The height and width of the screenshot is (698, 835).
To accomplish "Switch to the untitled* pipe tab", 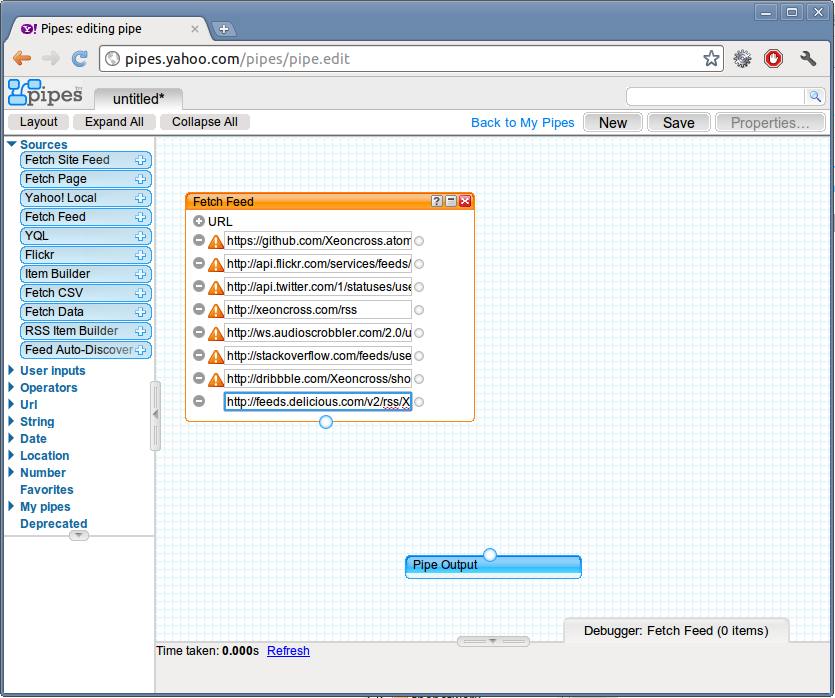I will [138, 99].
